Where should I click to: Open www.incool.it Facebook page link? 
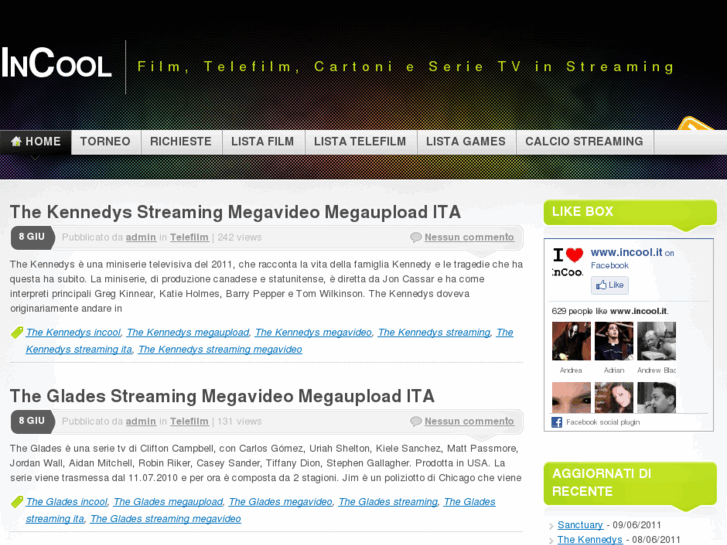coord(626,252)
